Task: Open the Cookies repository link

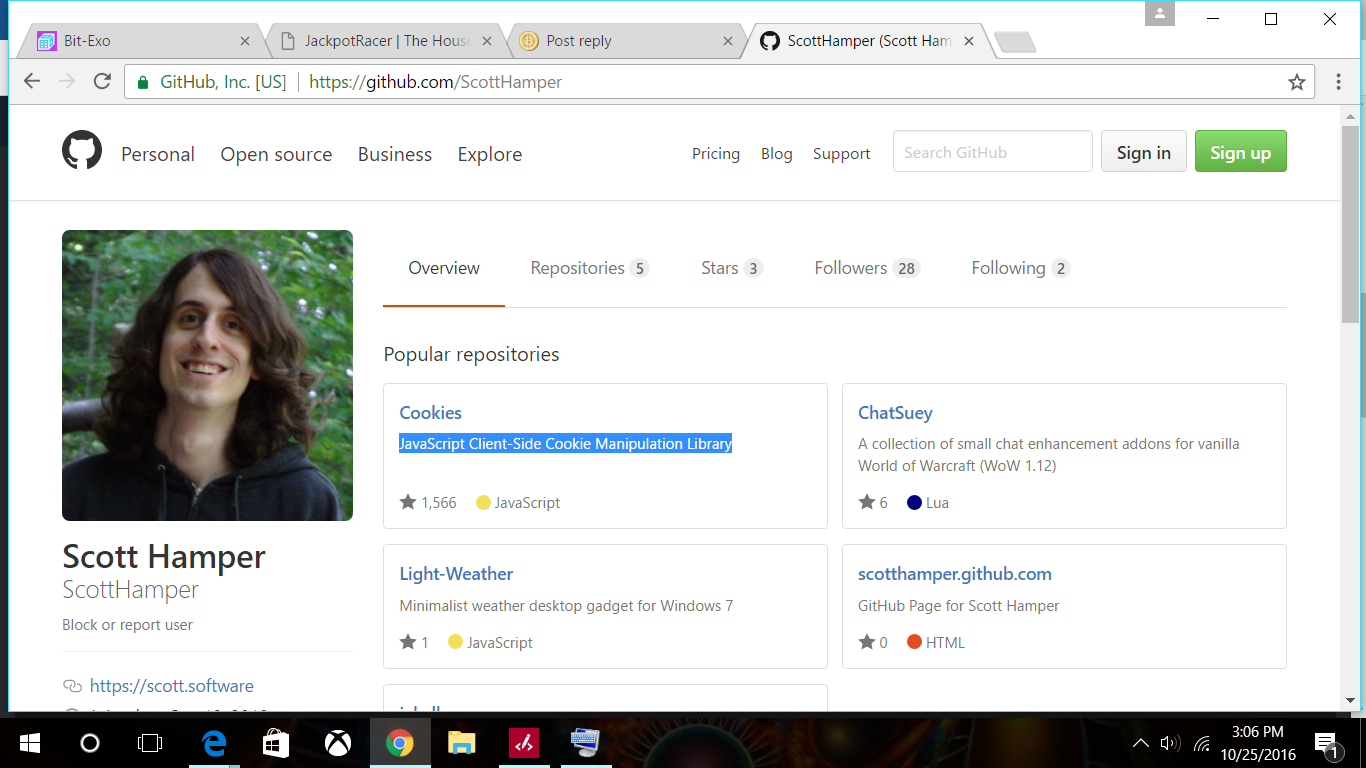Action: (430, 413)
